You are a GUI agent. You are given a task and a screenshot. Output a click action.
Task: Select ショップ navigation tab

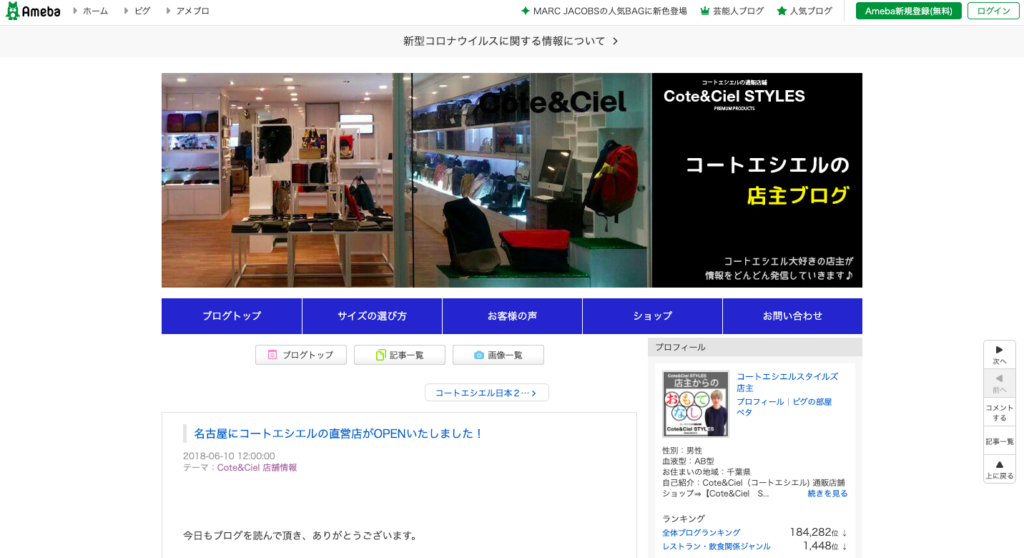[x=652, y=316]
